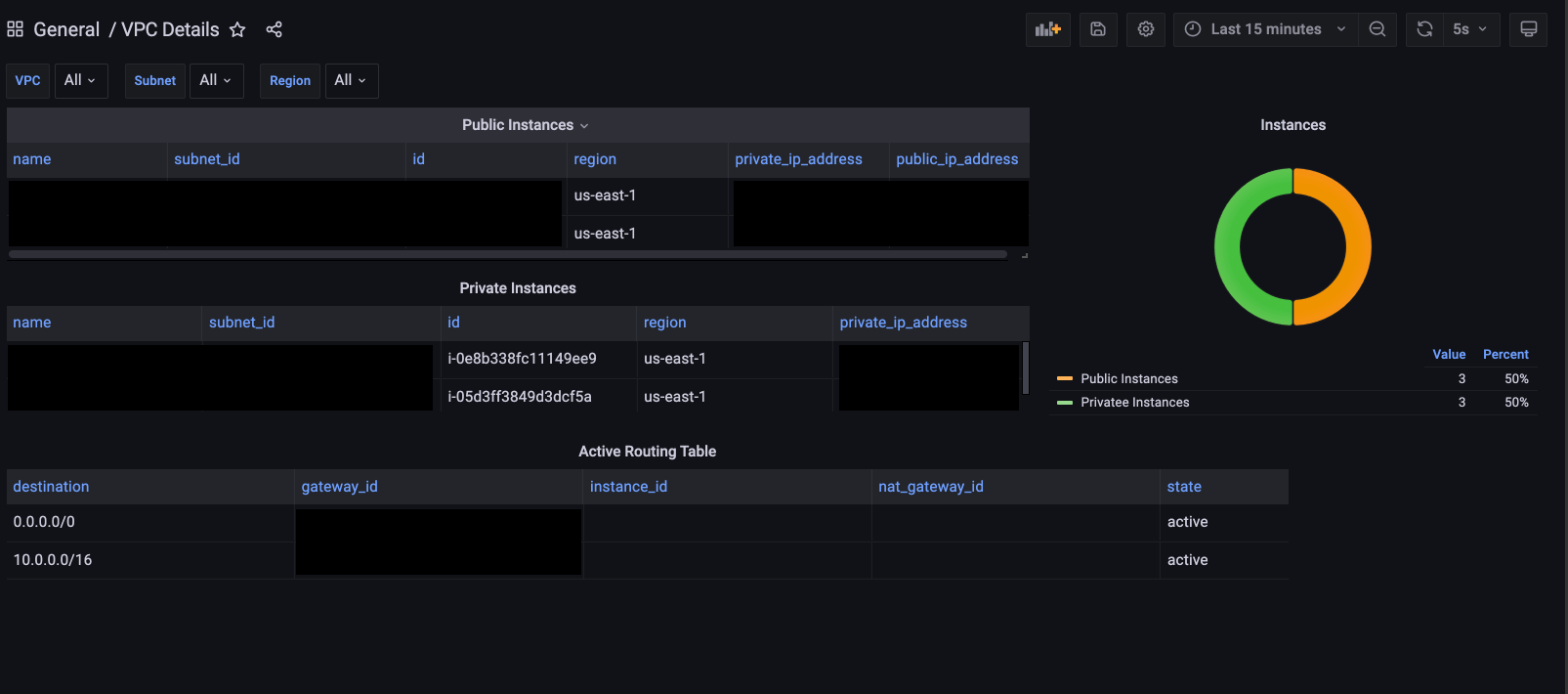This screenshot has height=694, width=1568.
Task: Click the dashboards grid icon
Action: pos(15,29)
